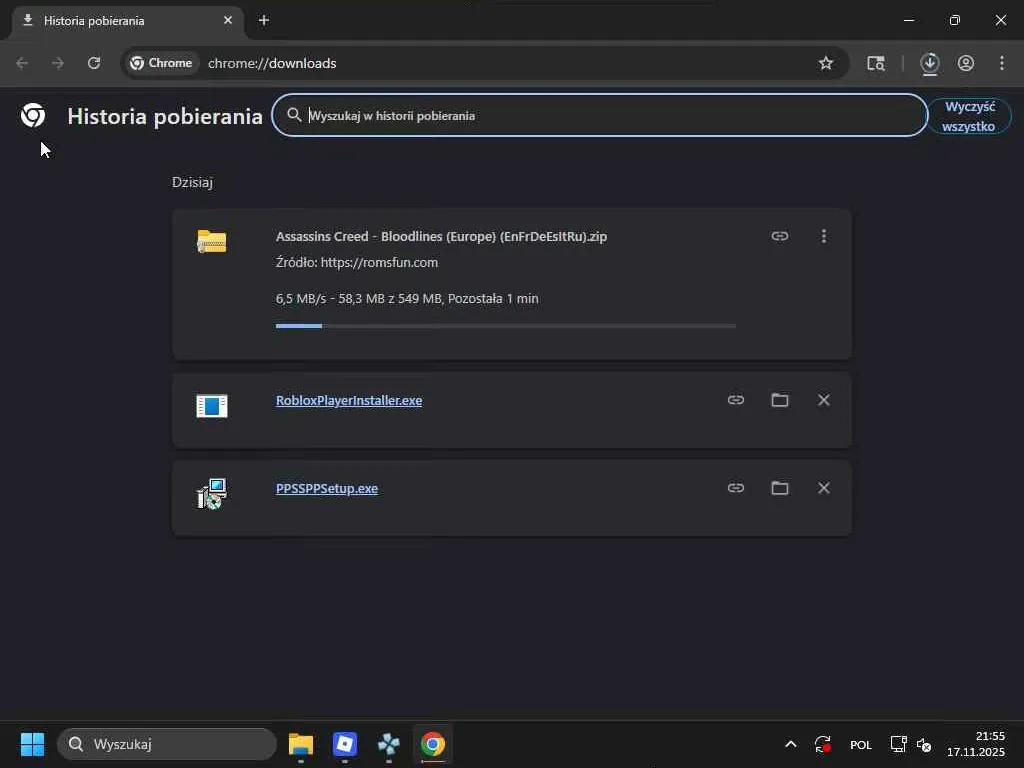This screenshot has height=768, width=1024.
Task: Click the RobloxPlayerInstaller.exe file icon
Action: (212, 406)
